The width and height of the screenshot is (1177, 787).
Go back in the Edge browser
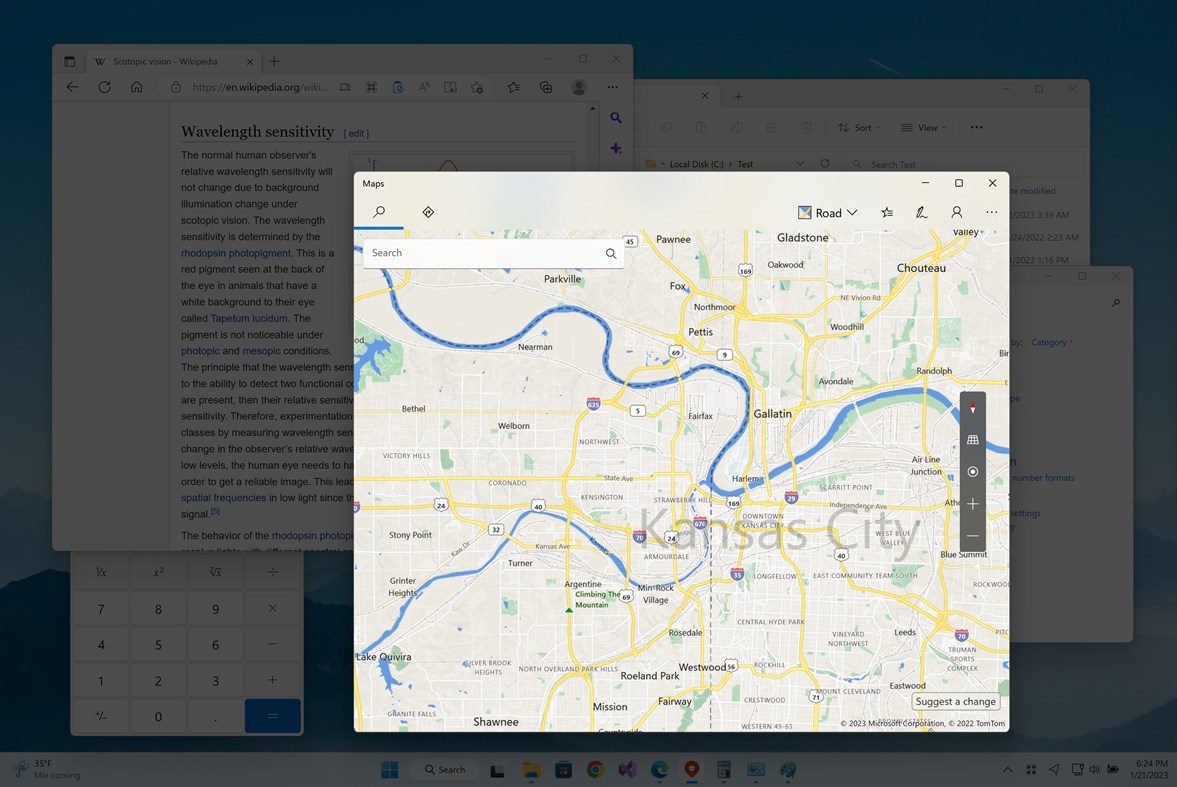click(x=72, y=87)
